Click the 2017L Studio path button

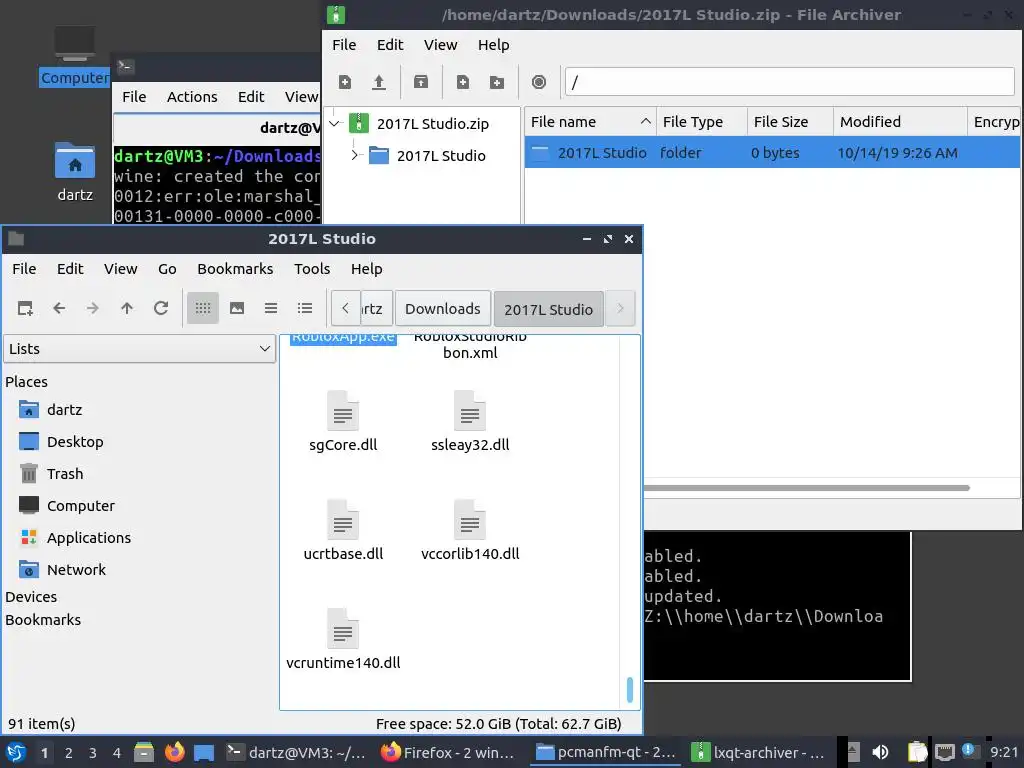pos(549,309)
